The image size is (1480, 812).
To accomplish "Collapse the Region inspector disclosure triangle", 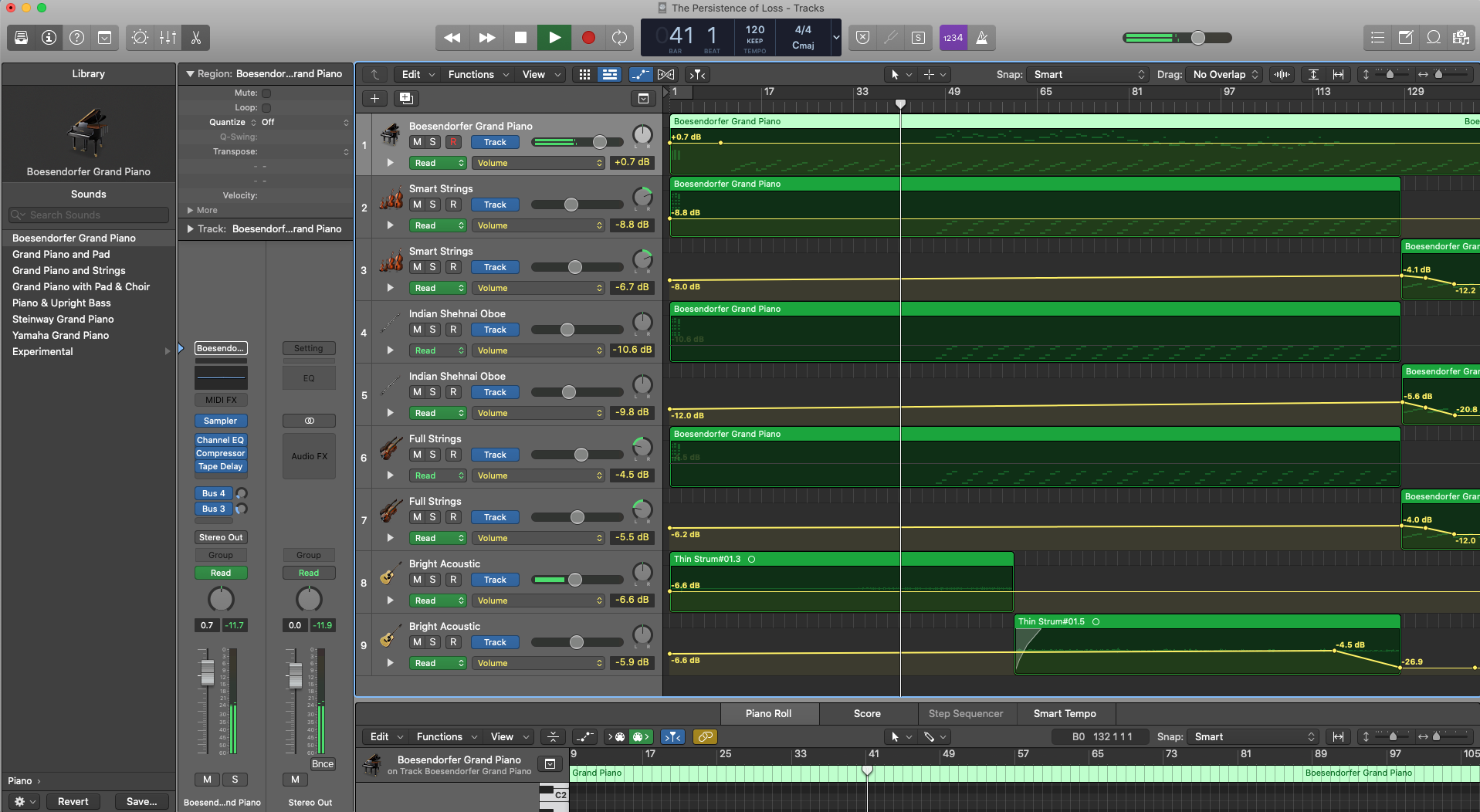I will 190,74.
